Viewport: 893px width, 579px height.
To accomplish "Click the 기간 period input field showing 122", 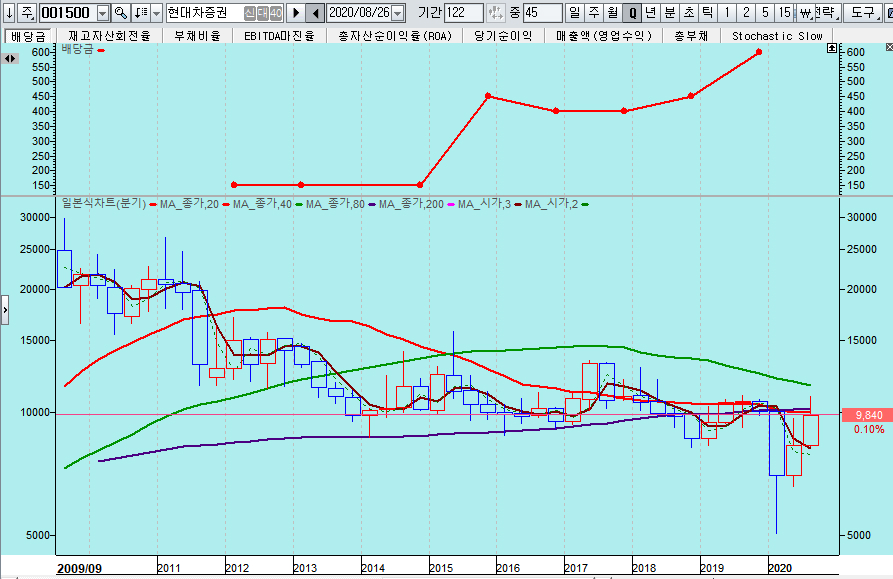I will (463, 13).
